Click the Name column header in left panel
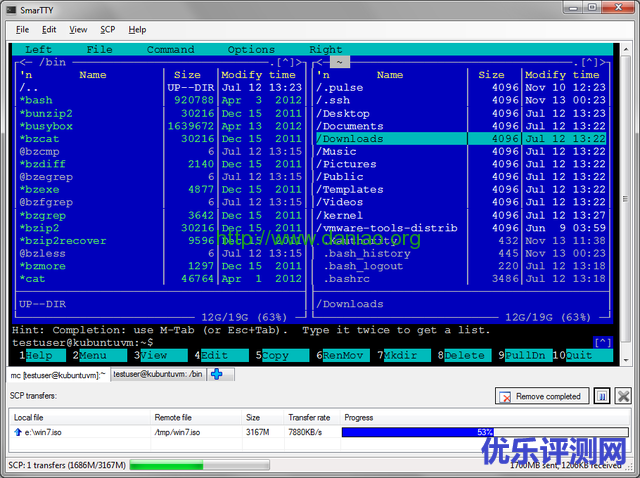The width and height of the screenshot is (640, 478). (x=93, y=75)
